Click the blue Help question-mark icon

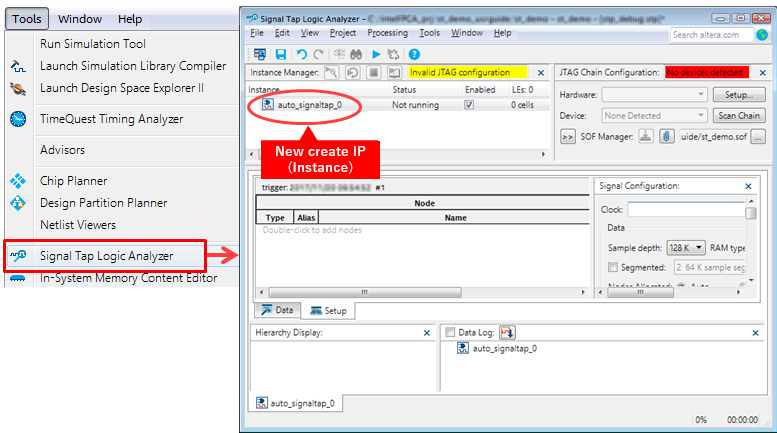coord(414,54)
